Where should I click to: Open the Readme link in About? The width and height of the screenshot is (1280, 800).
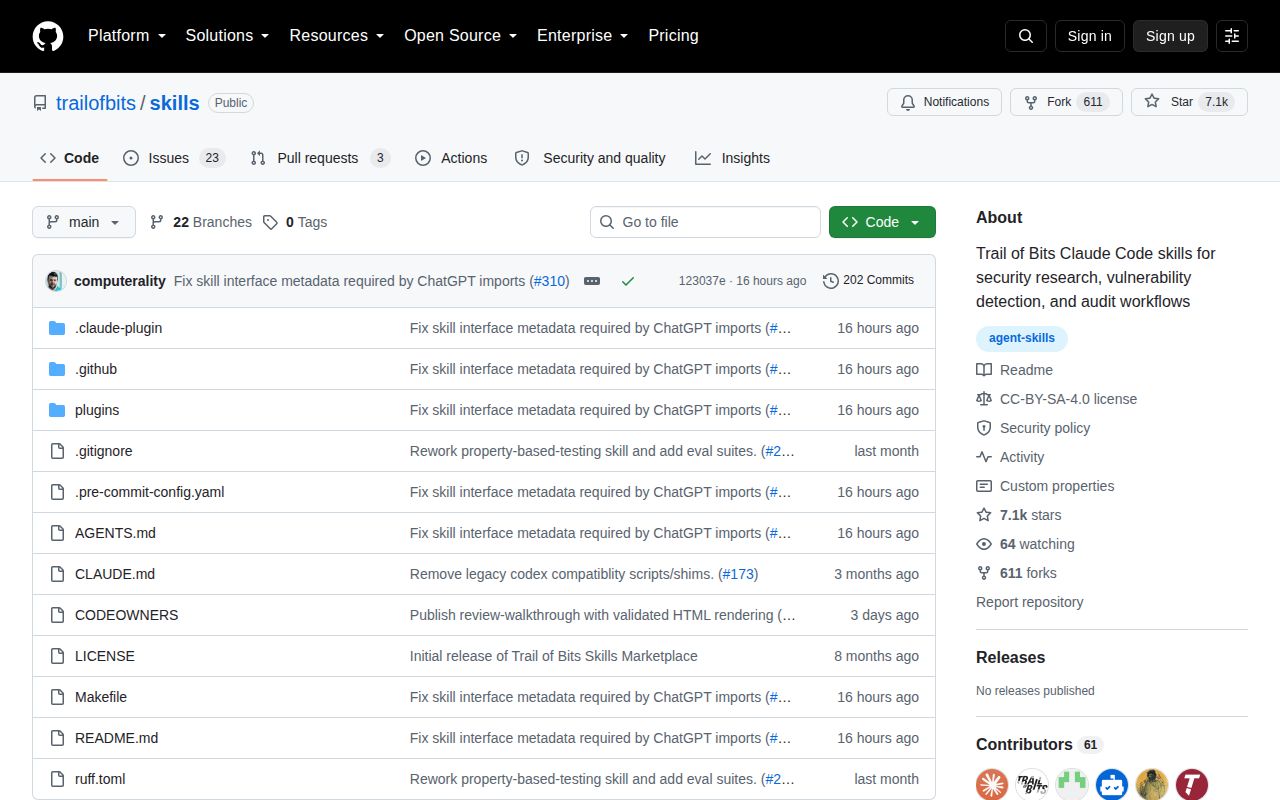point(1015,370)
